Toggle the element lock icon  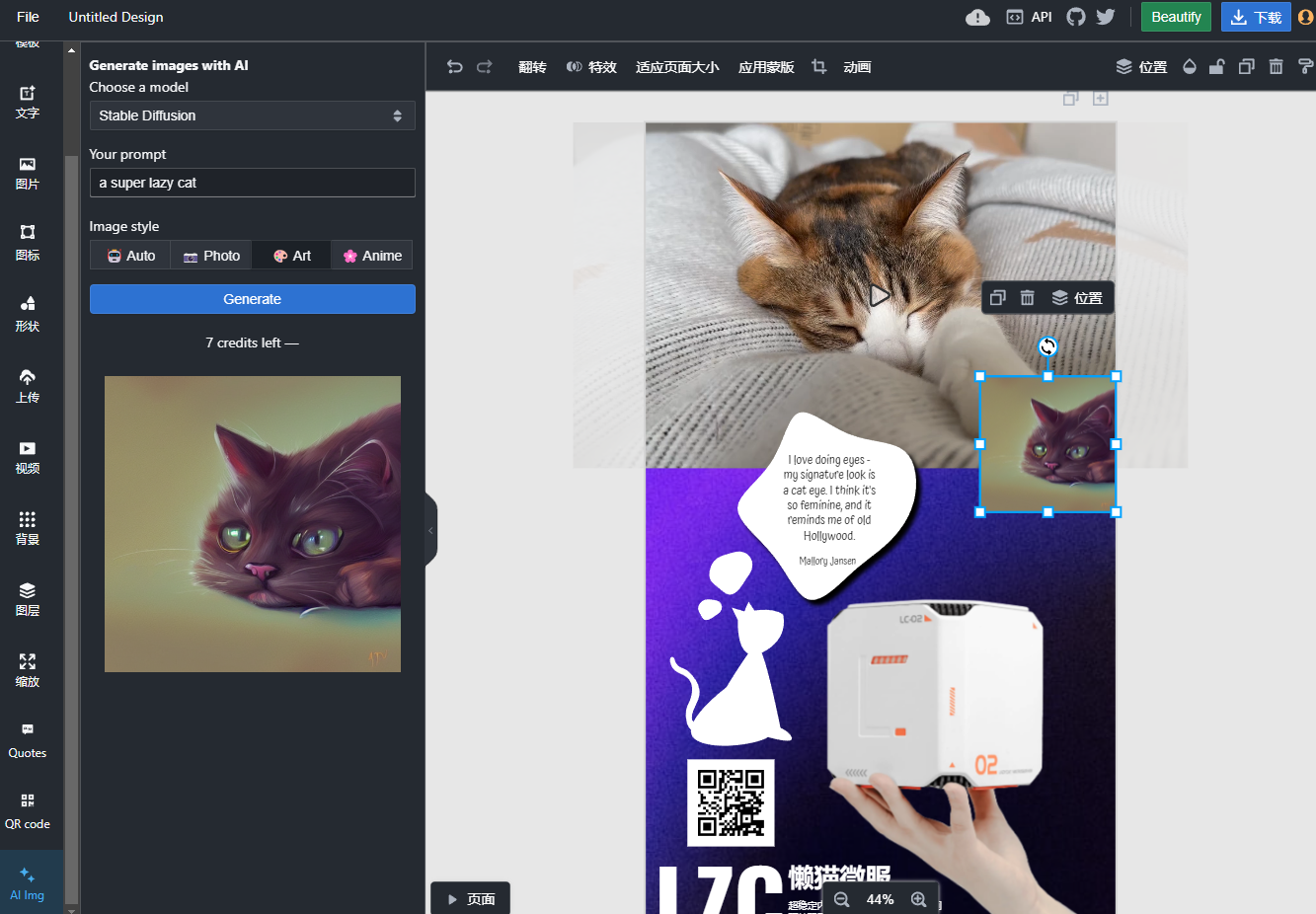click(x=1217, y=67)
